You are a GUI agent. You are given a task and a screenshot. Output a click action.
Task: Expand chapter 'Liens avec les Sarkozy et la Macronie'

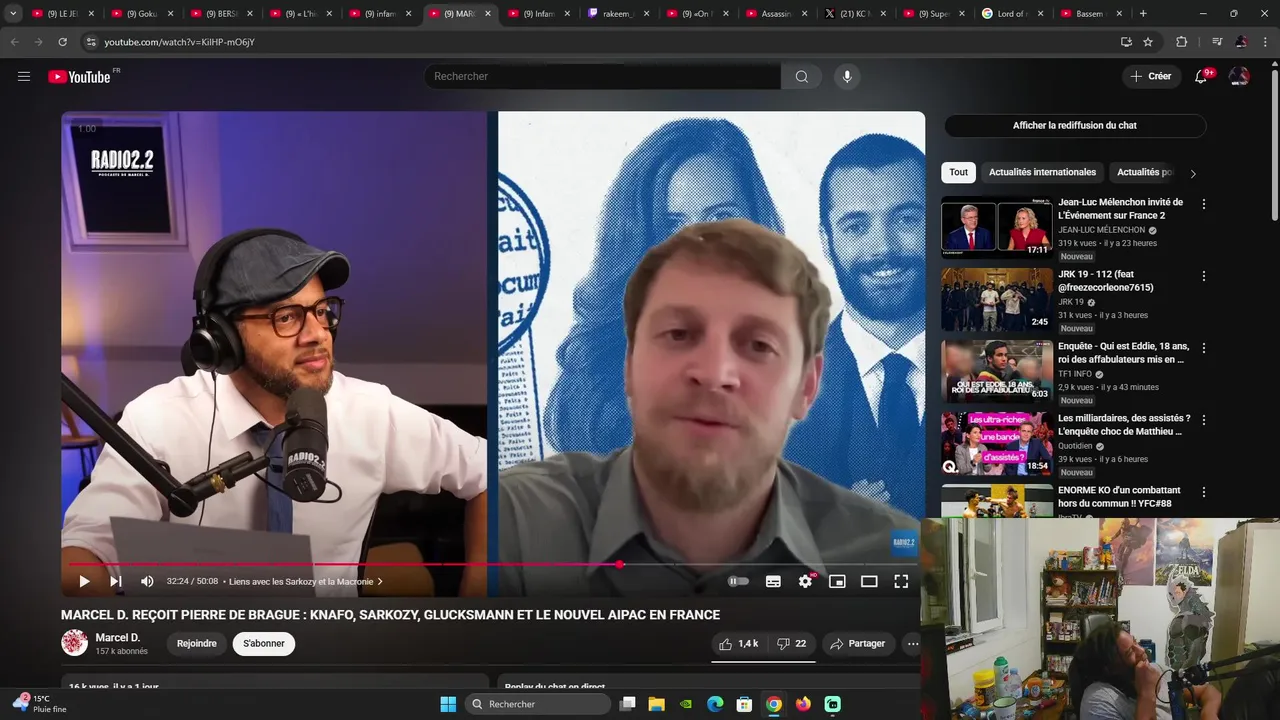tap(305, 581)
